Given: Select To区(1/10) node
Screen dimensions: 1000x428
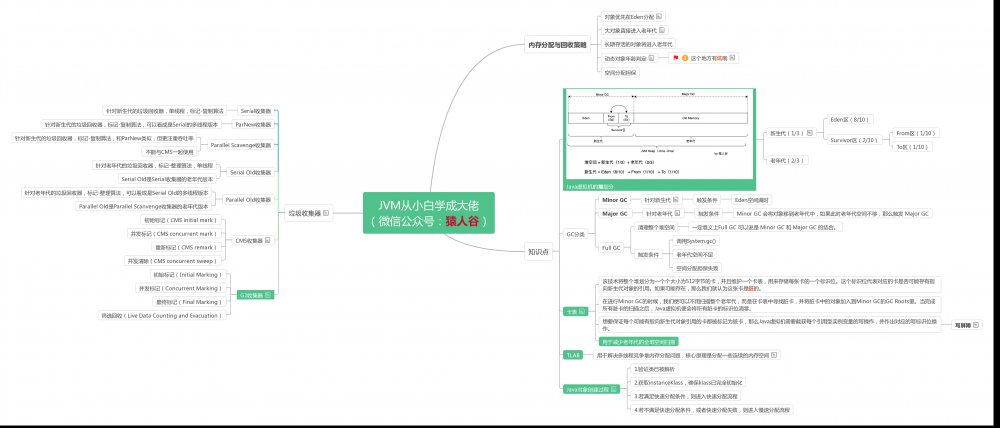Looking at the screenshot, I should click(912, 147).
